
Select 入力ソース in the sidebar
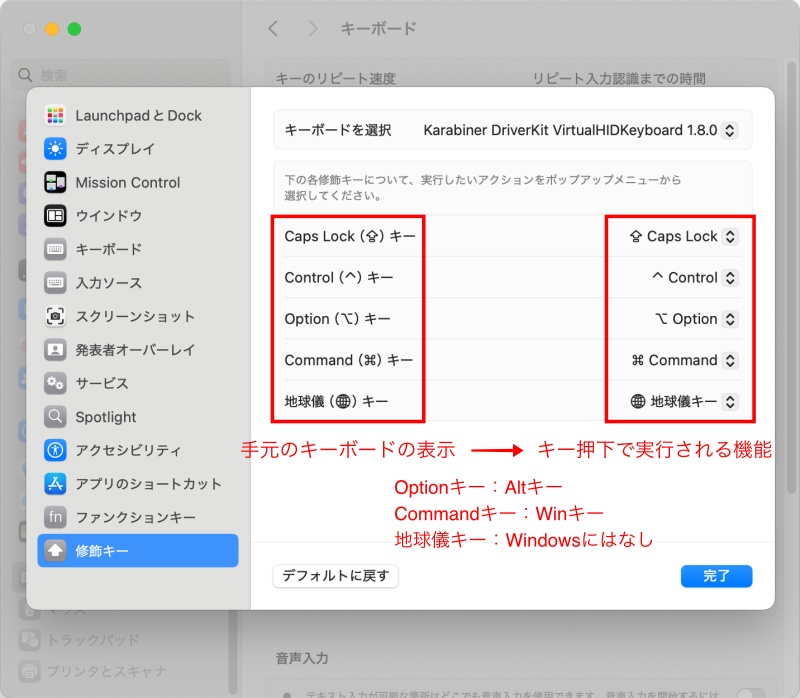tap(108, 283)
